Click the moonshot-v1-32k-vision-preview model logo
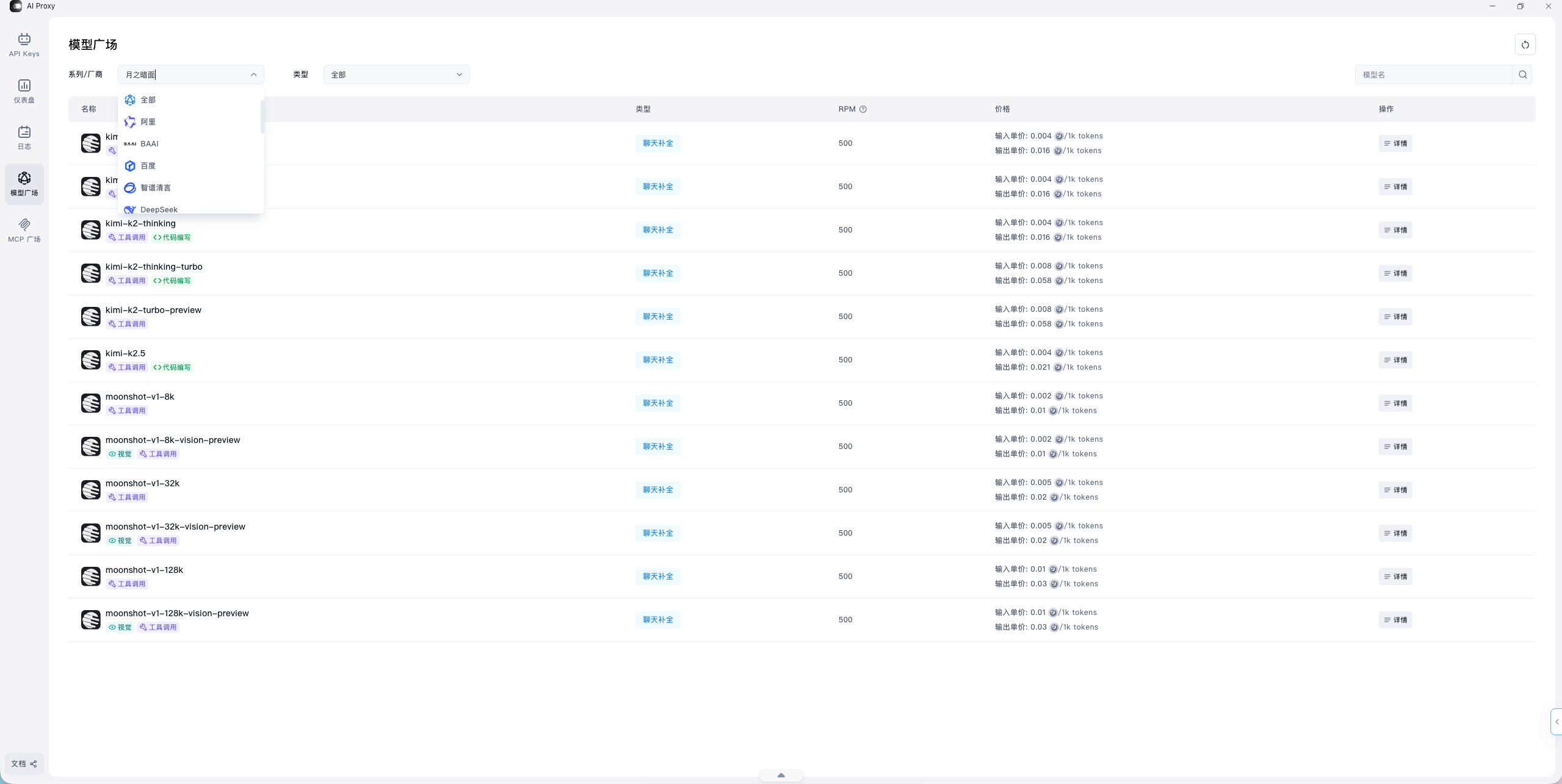Image resolution: width=1562 pixels, height=784 pixels. [91, 533]
